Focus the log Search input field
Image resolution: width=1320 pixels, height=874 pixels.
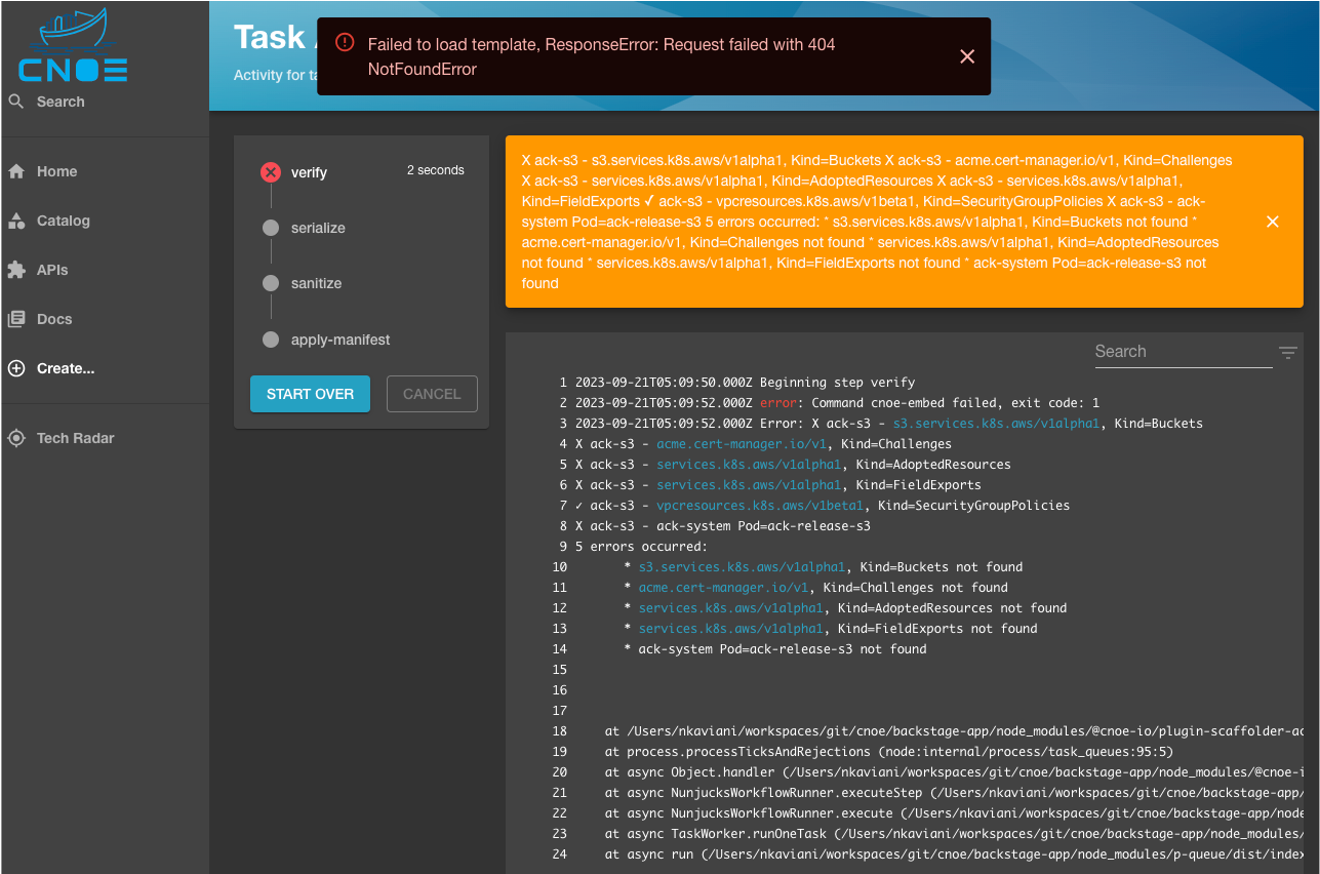click(x=1183, y=352)
